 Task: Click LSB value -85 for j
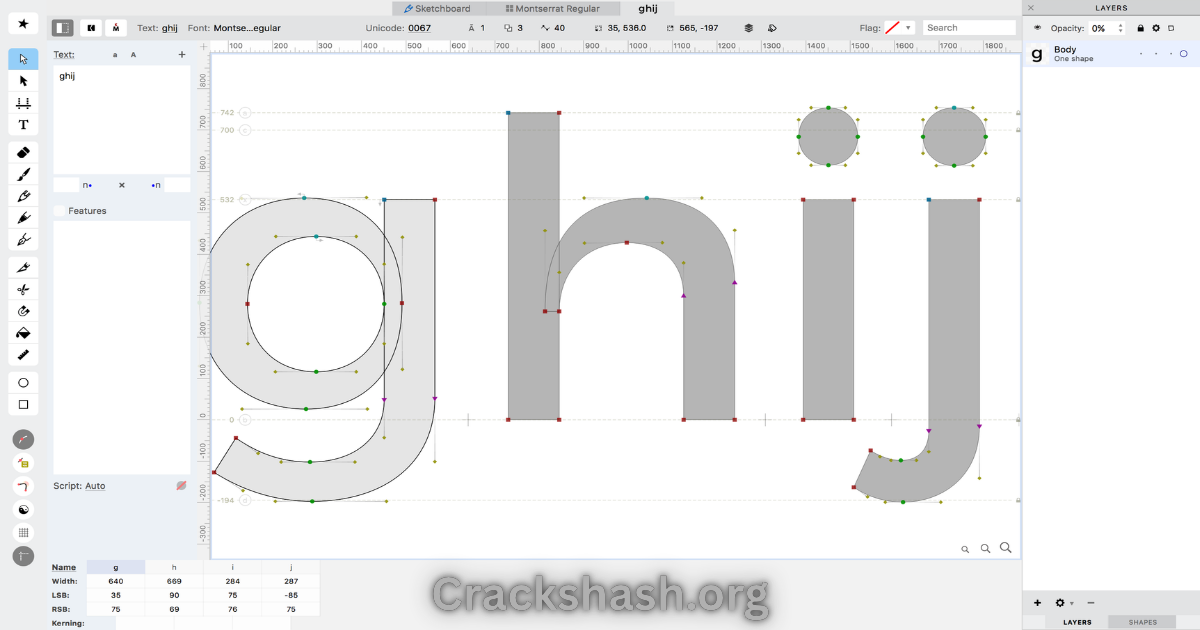tap(291, 595)
